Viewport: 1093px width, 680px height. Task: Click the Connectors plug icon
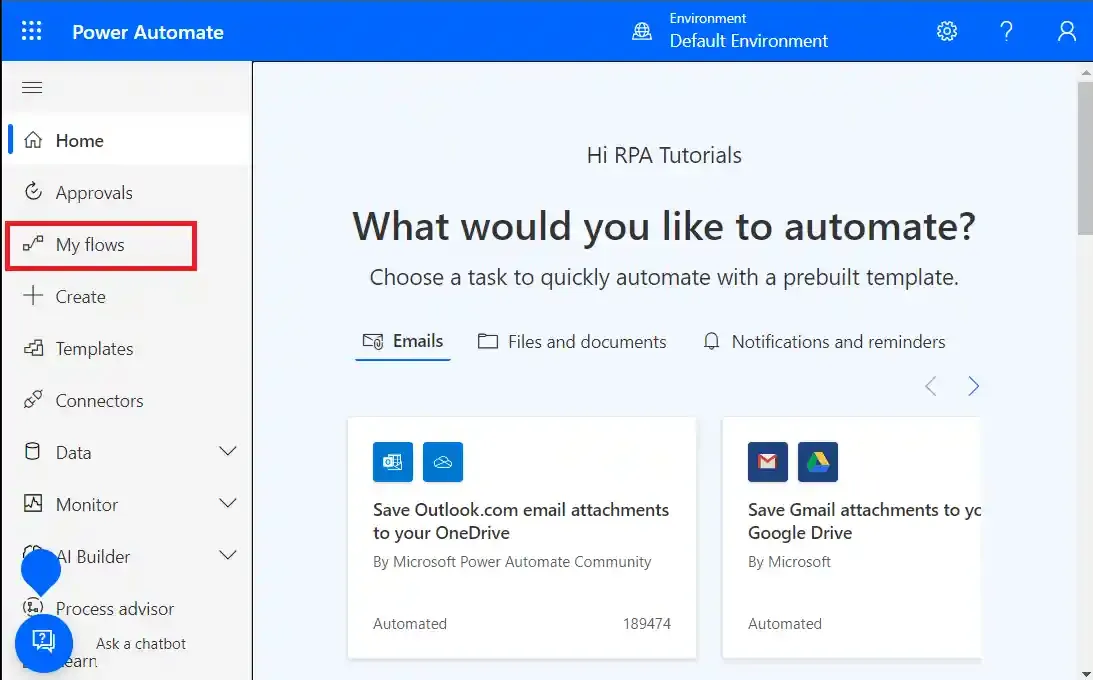coord(33,399)
